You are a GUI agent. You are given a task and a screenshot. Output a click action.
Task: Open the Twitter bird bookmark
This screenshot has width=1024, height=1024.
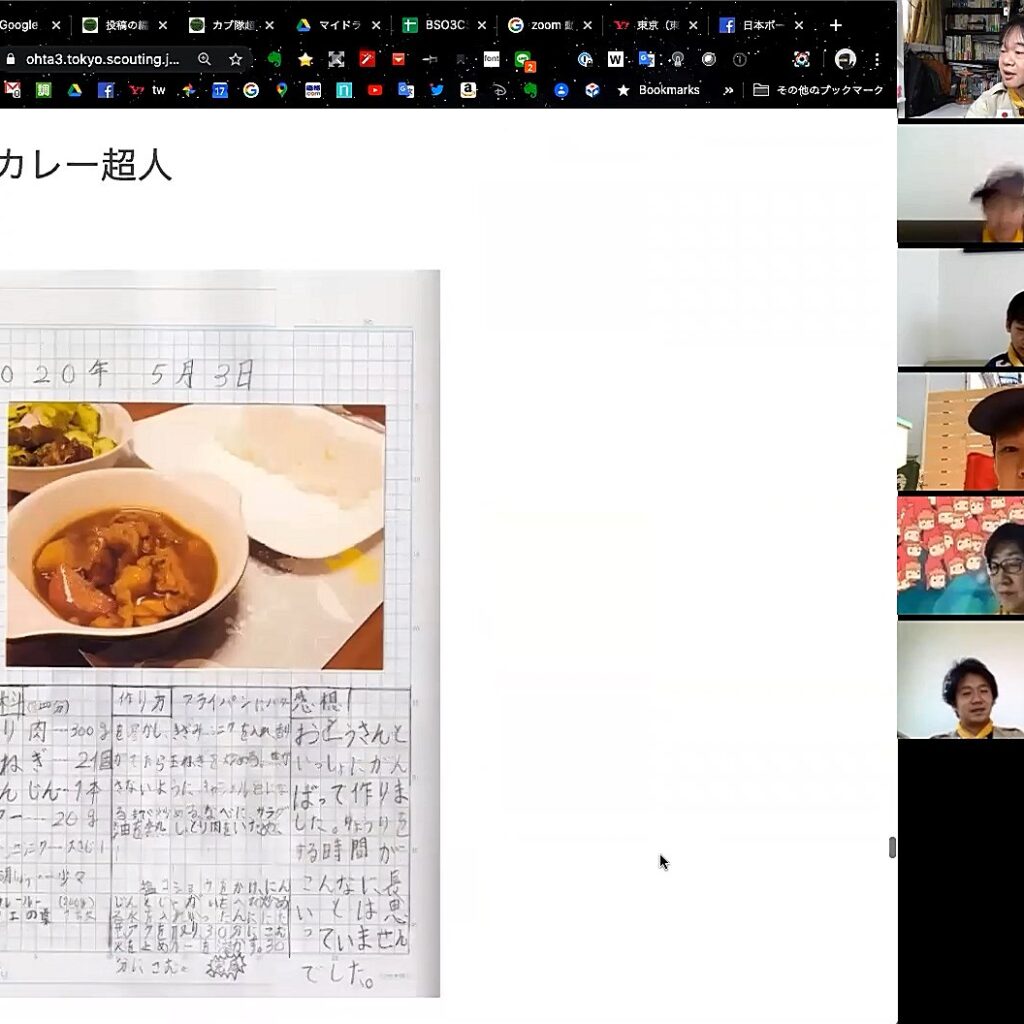pyautogui.click(x=437, y=90)
